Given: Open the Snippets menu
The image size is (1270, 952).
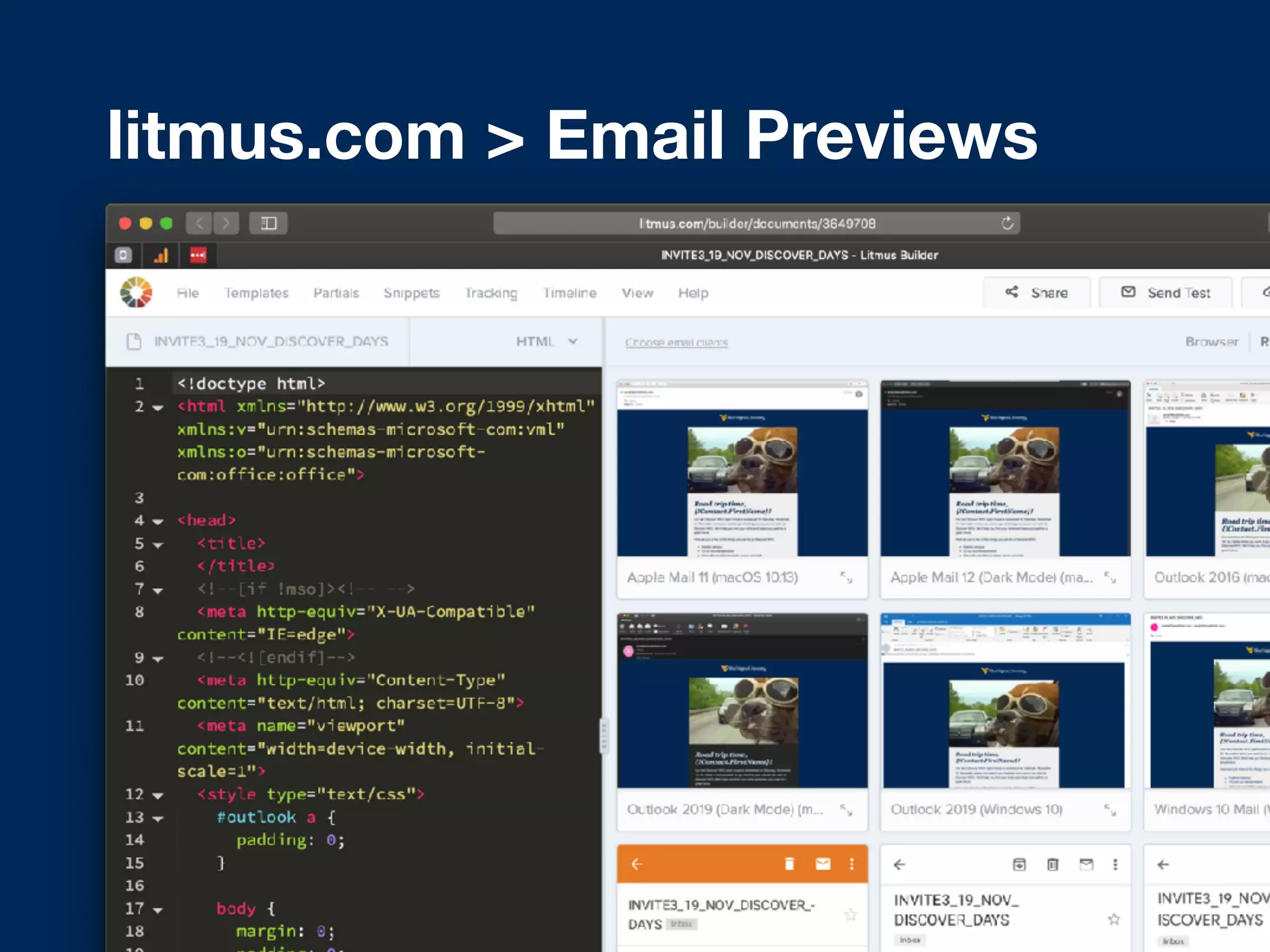Looking at the screenshot, I should [411, 293].
